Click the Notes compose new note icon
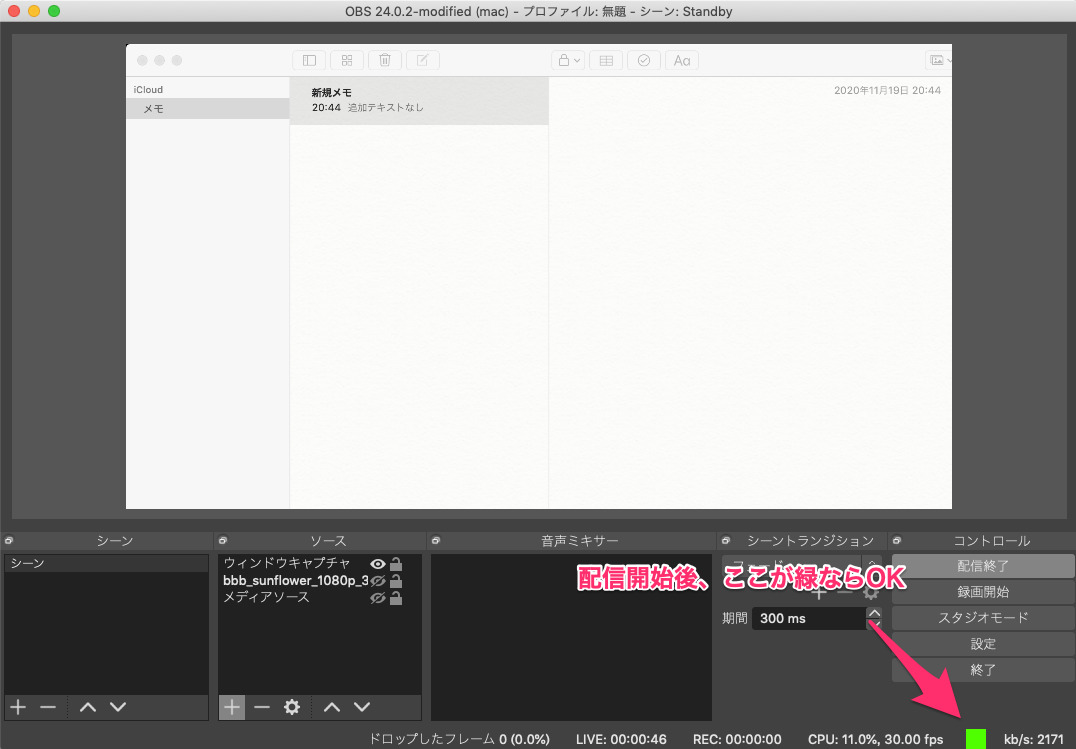 [x=423, y=60]
